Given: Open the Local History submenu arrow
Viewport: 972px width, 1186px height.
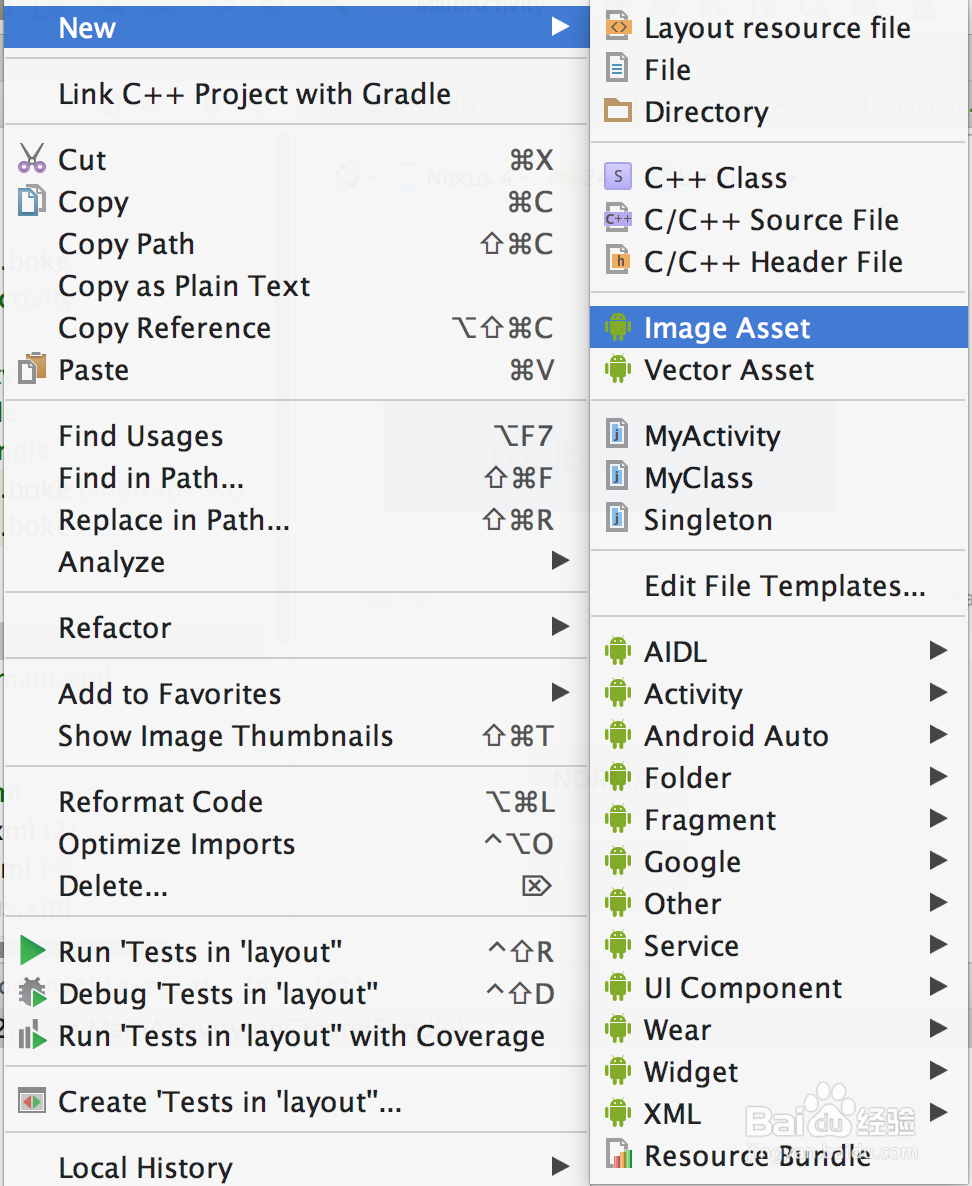Looking at the screenshot, I should [x=561, y=1166].
